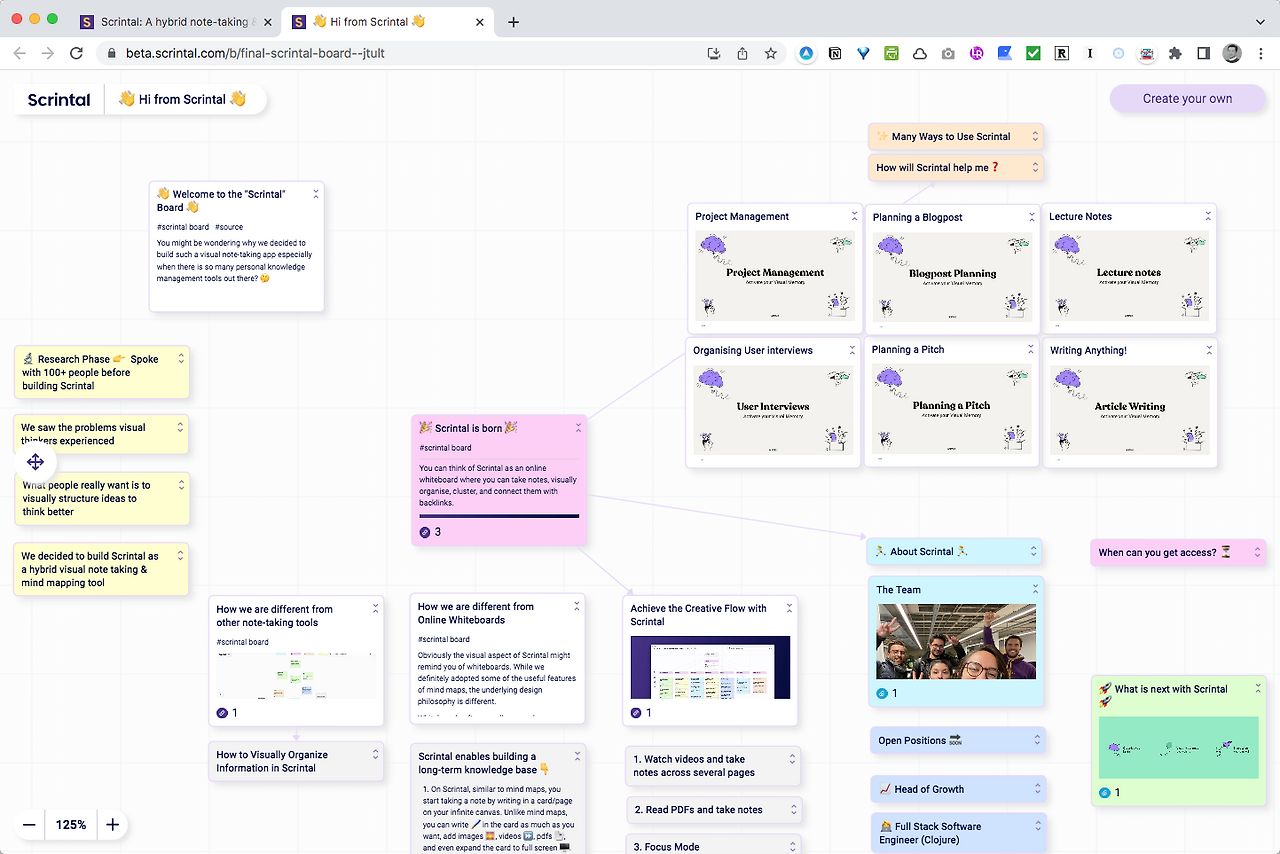Click the #source tag on Welcome card
The image size is (1280, 854).
[229, 227]
